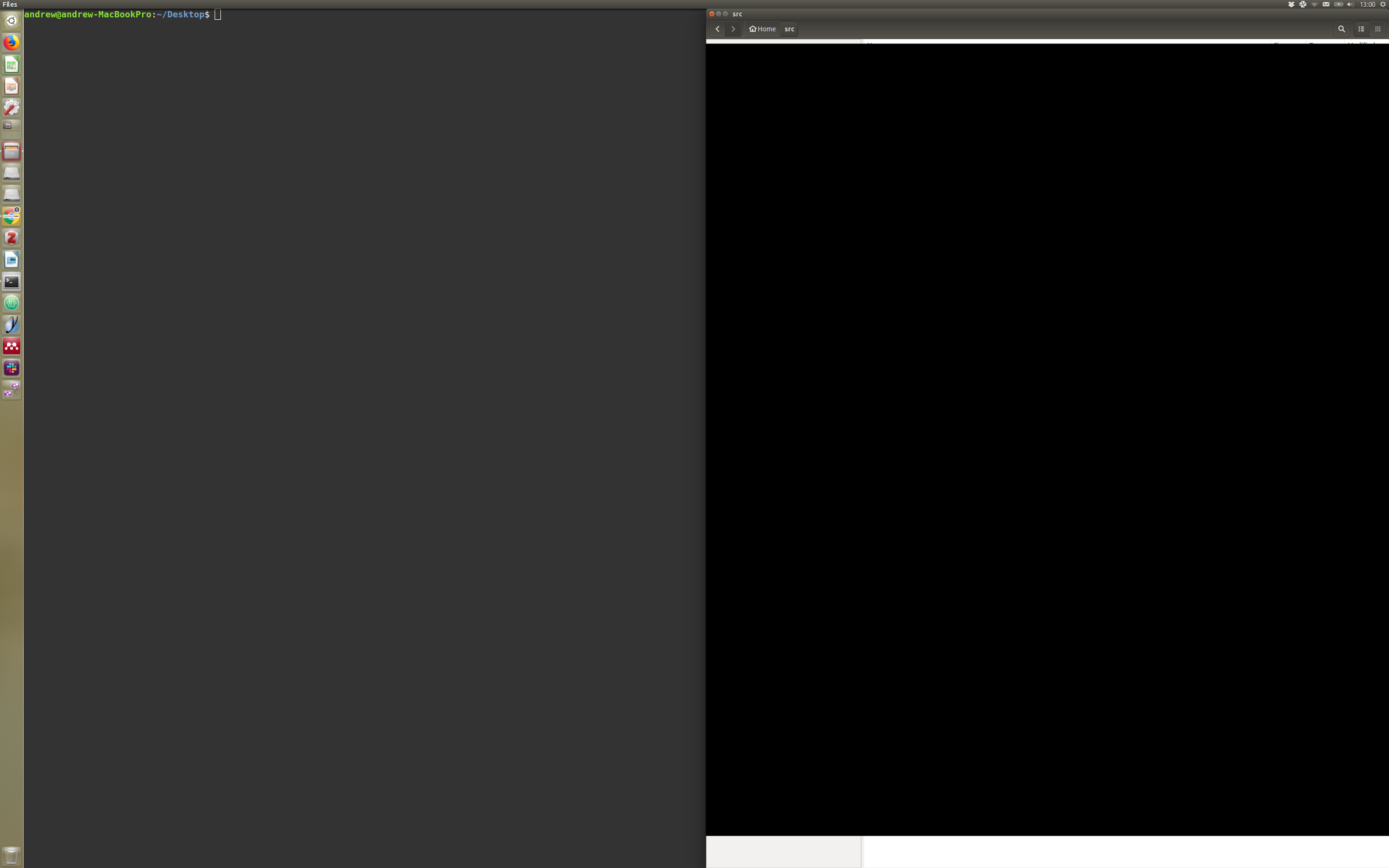This screenshot has height=868, width=1389.
Task: Click the src path bar segment
Action: [x=789, y=29]
